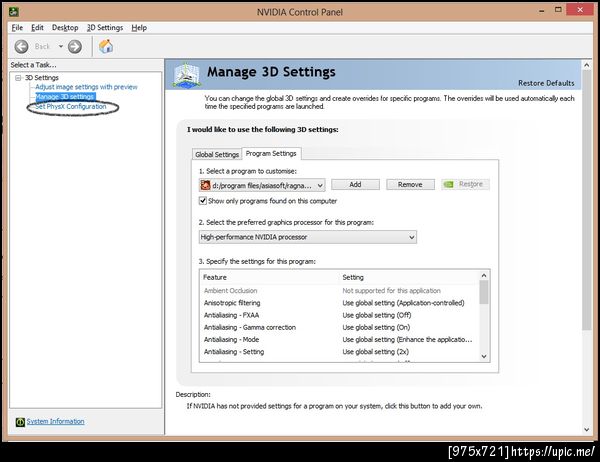Click the Use global setting (2x) value
Image resolution: width=600 pixels, height=462 pixels.
tap(375, 352)
